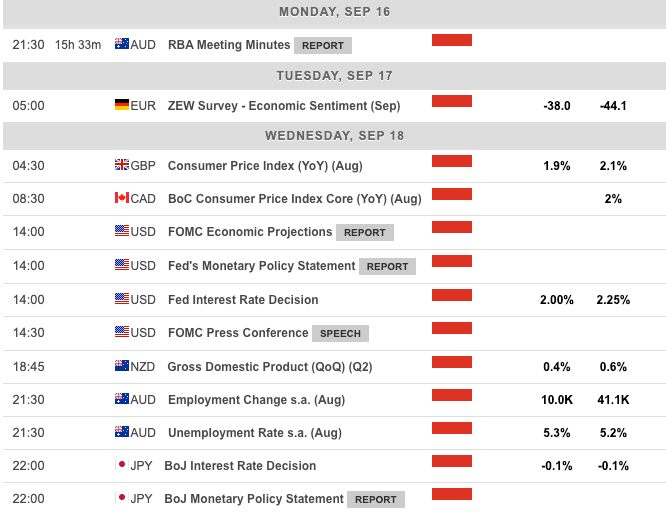Select the Tuesday, Sep 17 date header
The width and height of the screenshot is (666, 514).
click(x=334, y=75)
